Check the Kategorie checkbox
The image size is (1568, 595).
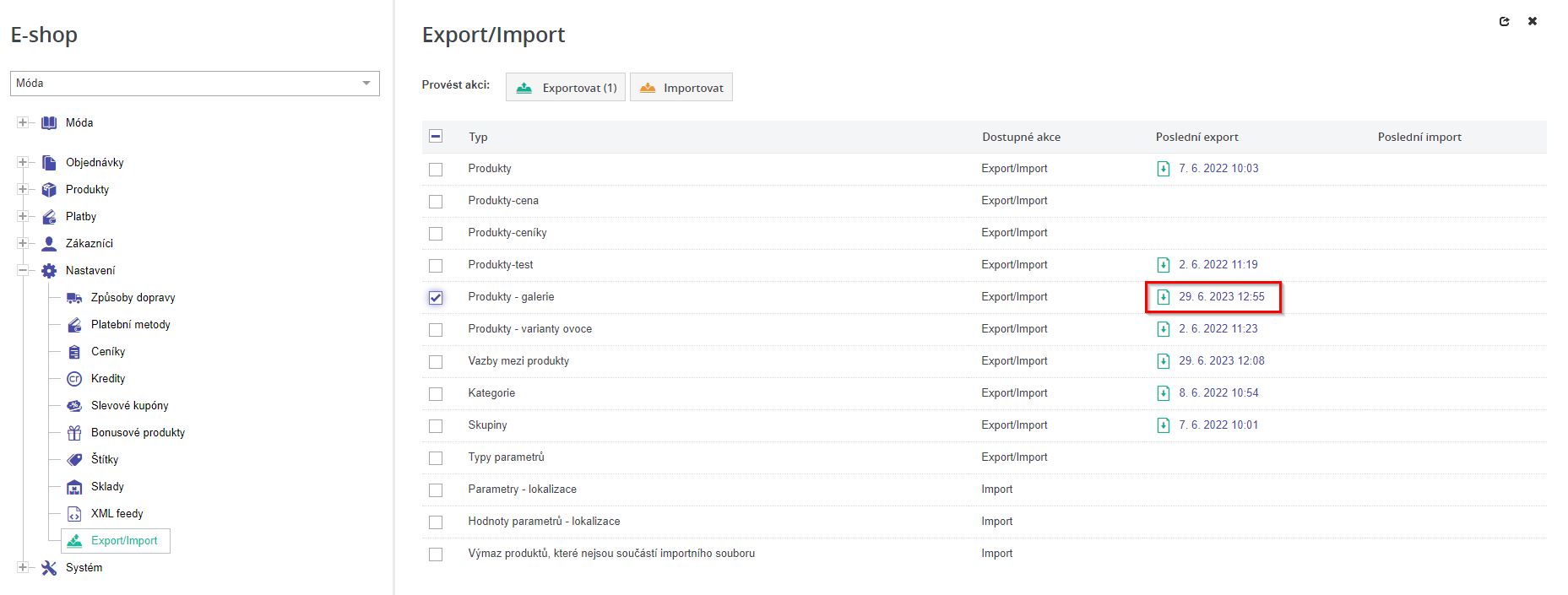click(x=436, y=394)
